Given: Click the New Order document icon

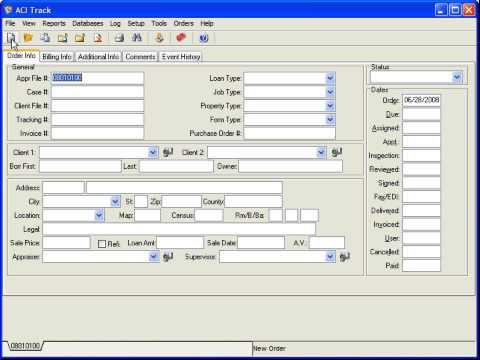Looking at the screenshot, I should 11,38.
